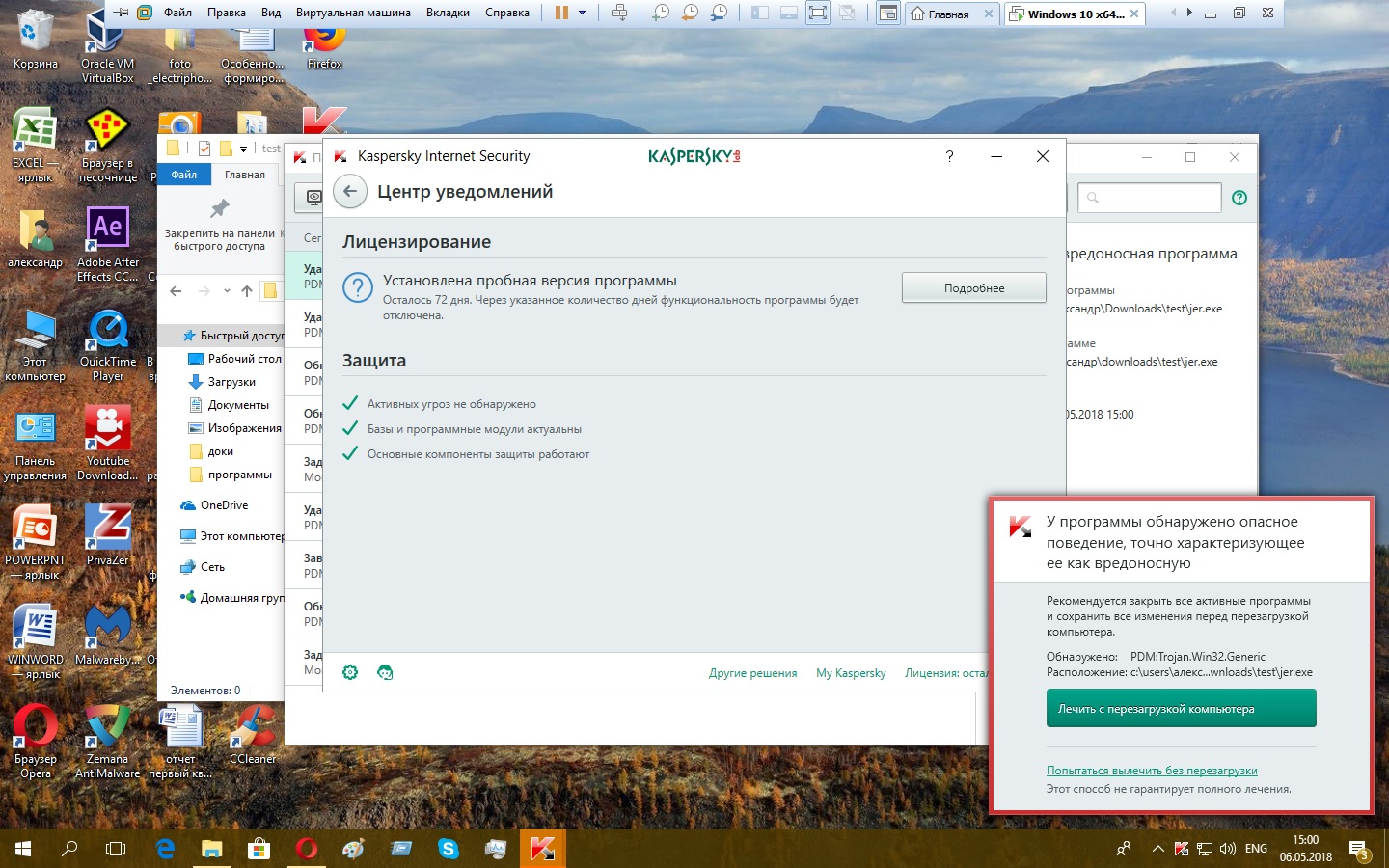This screenshot has height=868, width=1389.
Task: Click the volume icon in system tray
Action: click(1227, 850)
